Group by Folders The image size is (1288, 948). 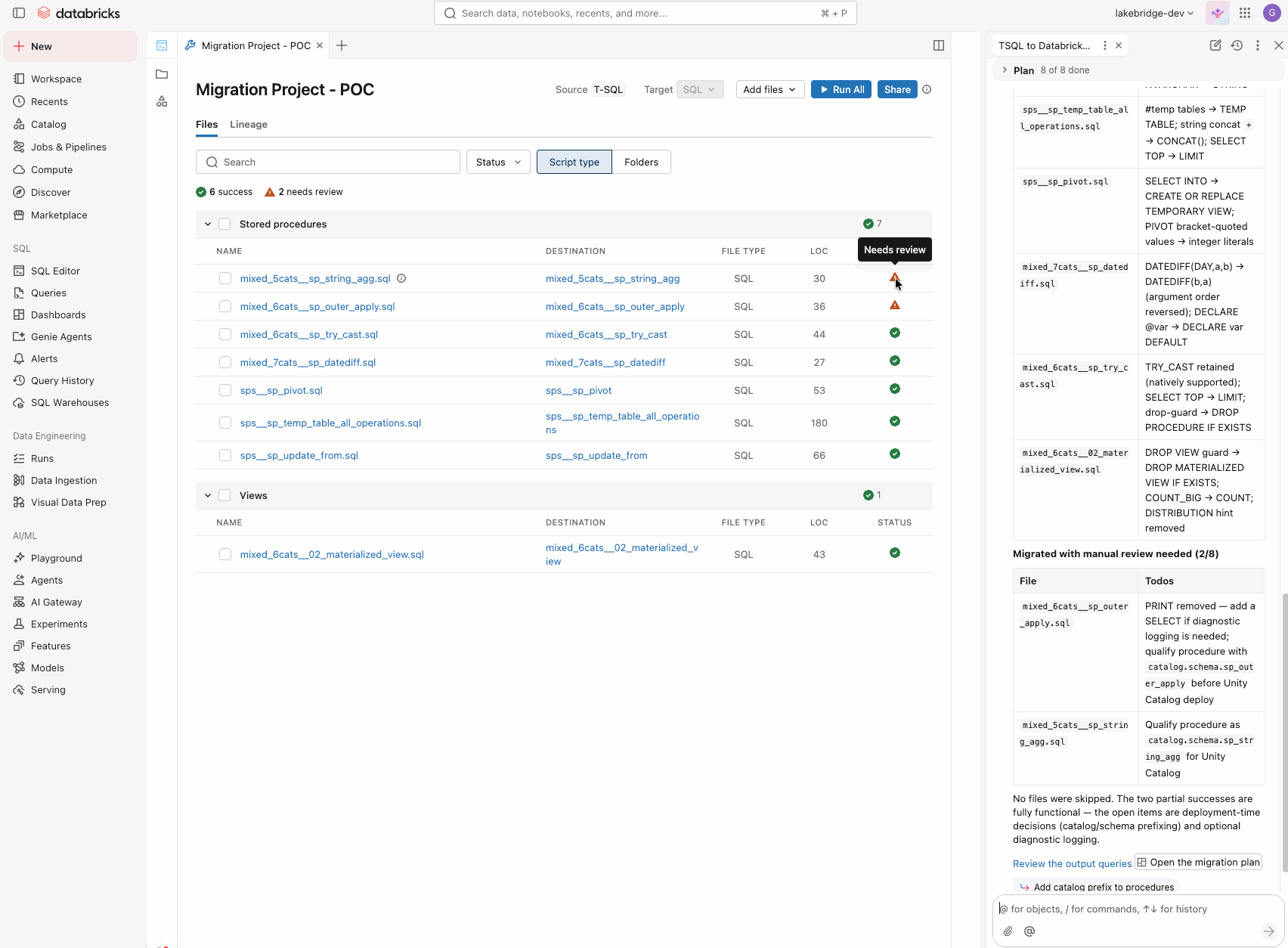pyautogui.click(x=641, y=162)
